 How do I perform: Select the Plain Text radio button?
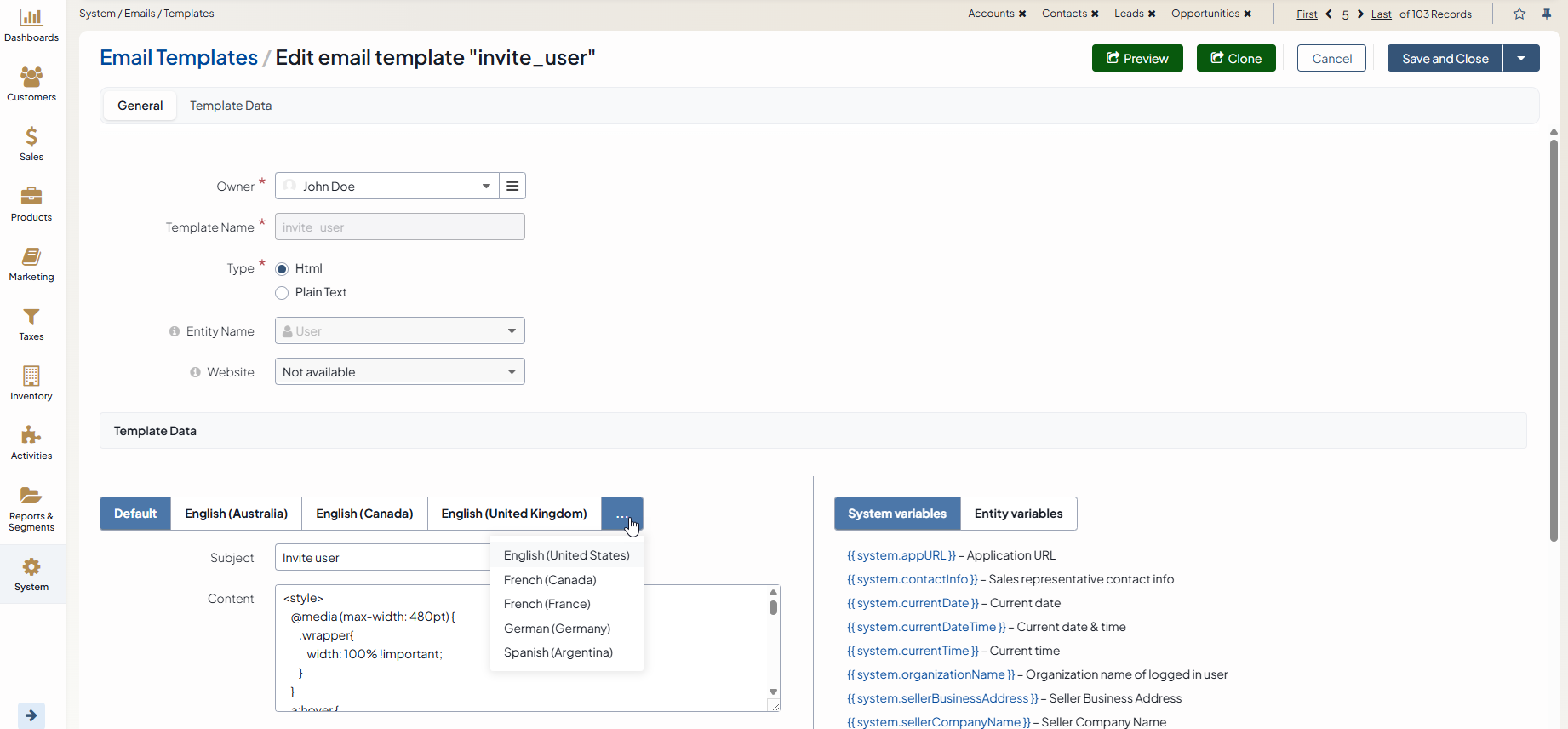(x=282, y=293)
